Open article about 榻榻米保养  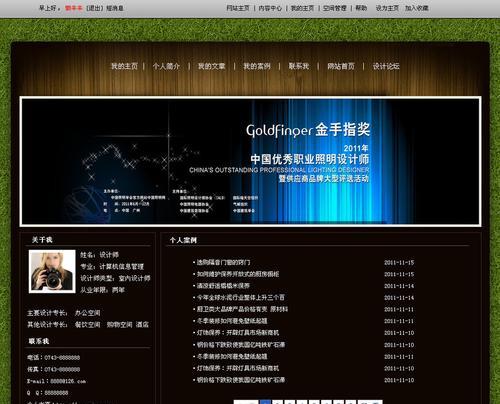(223, 286)
